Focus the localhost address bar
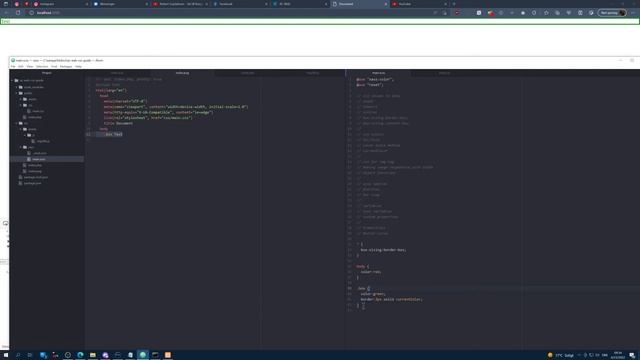This screenshot has width=640, height=360. point(229,13)
